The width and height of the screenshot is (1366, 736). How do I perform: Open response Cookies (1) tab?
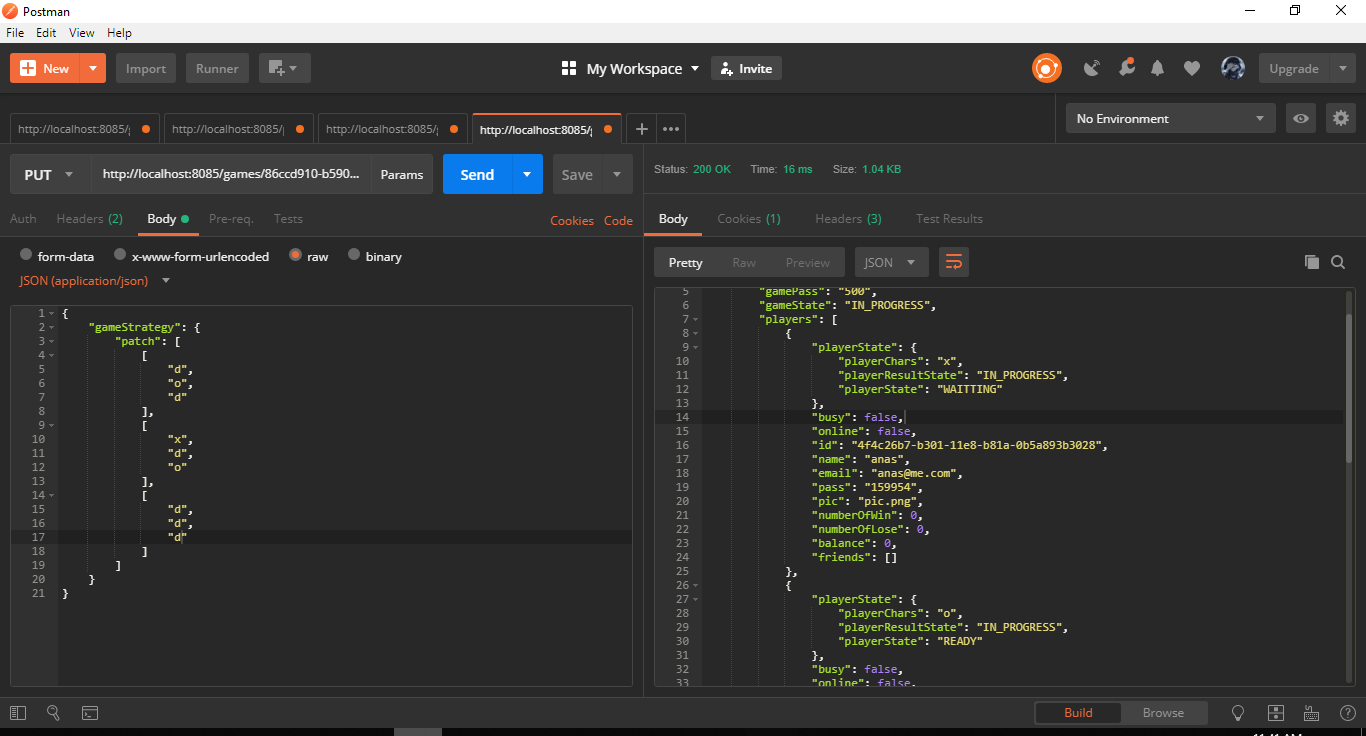(749, 219)
